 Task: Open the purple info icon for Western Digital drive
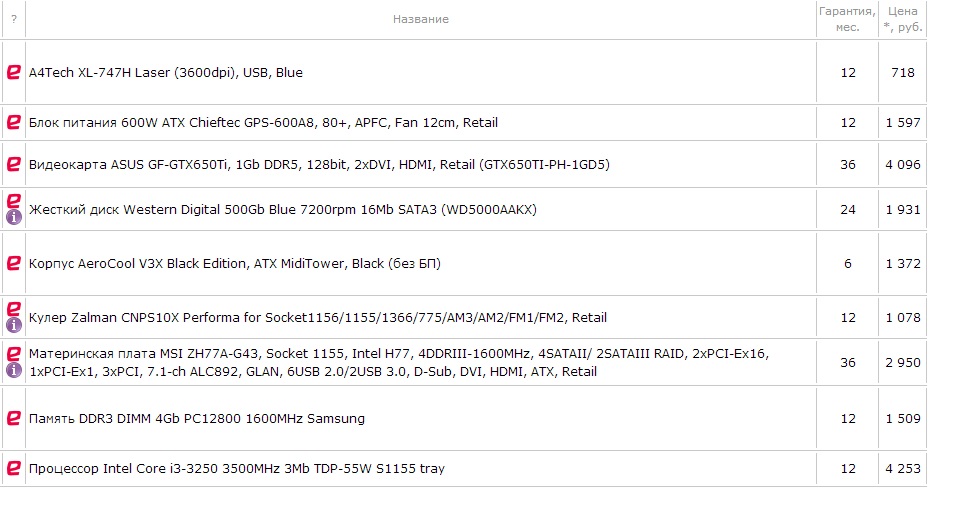[13, 217]
